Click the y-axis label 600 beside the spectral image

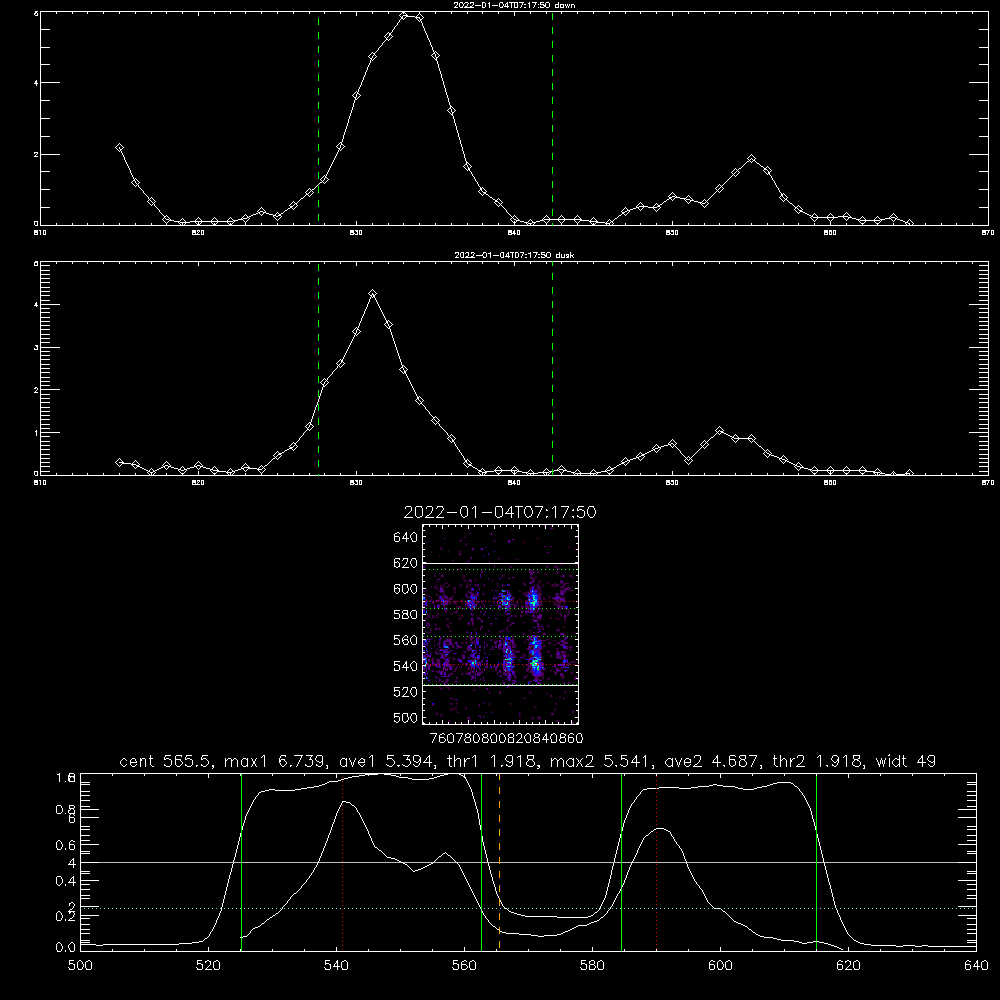coord(406,589)
